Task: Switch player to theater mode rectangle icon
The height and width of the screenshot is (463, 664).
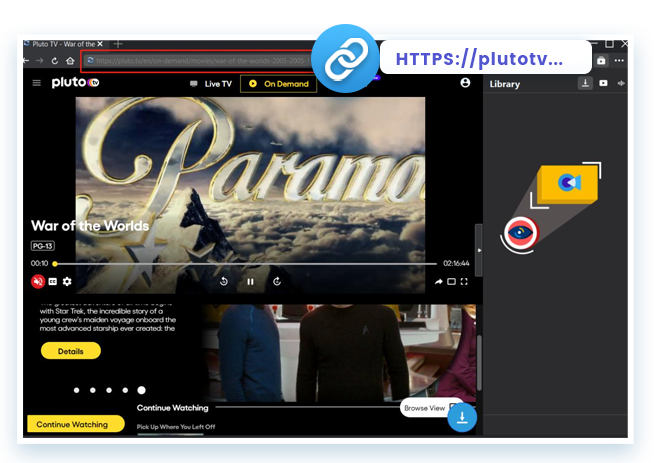Action: (x=451, y=282)
